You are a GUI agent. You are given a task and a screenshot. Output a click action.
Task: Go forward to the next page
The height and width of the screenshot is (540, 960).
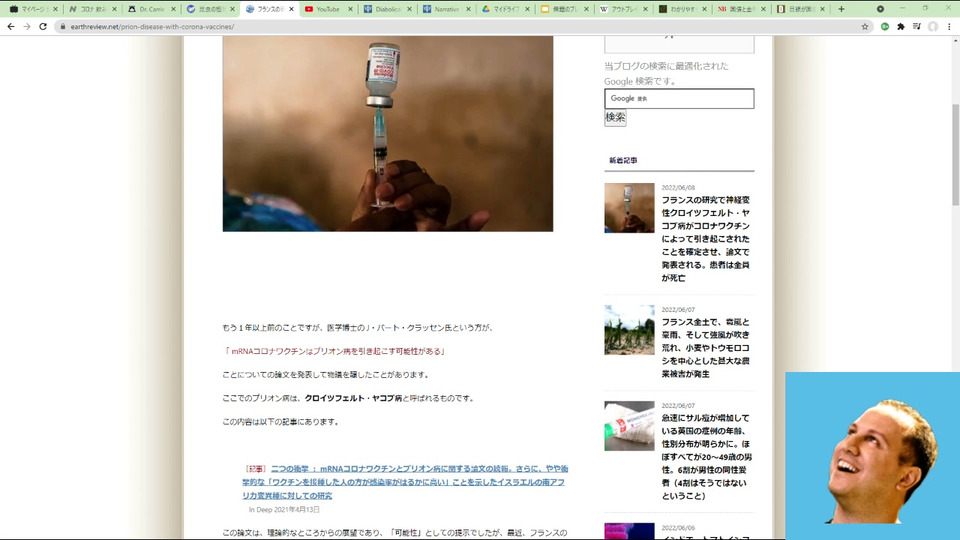(27, 26)
